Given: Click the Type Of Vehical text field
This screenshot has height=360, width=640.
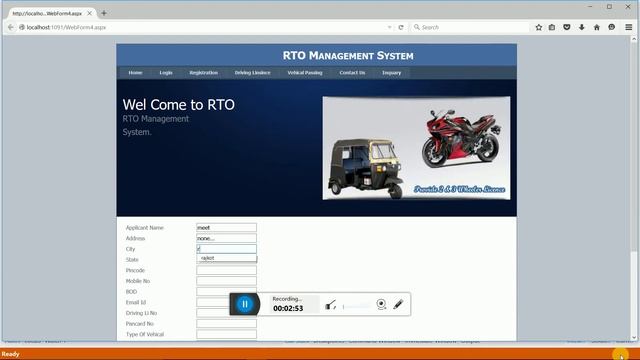Looking at the screenshot, I should [226, 334].
